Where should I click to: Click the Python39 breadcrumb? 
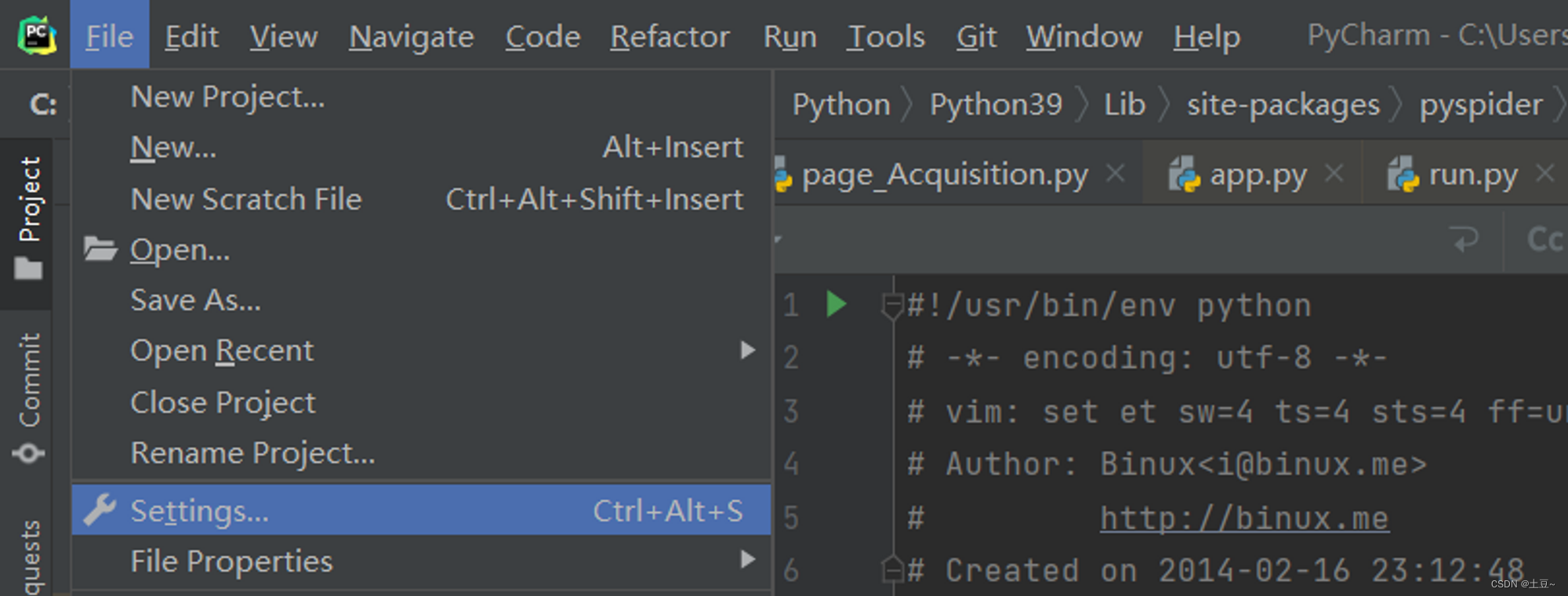[996, 104]
